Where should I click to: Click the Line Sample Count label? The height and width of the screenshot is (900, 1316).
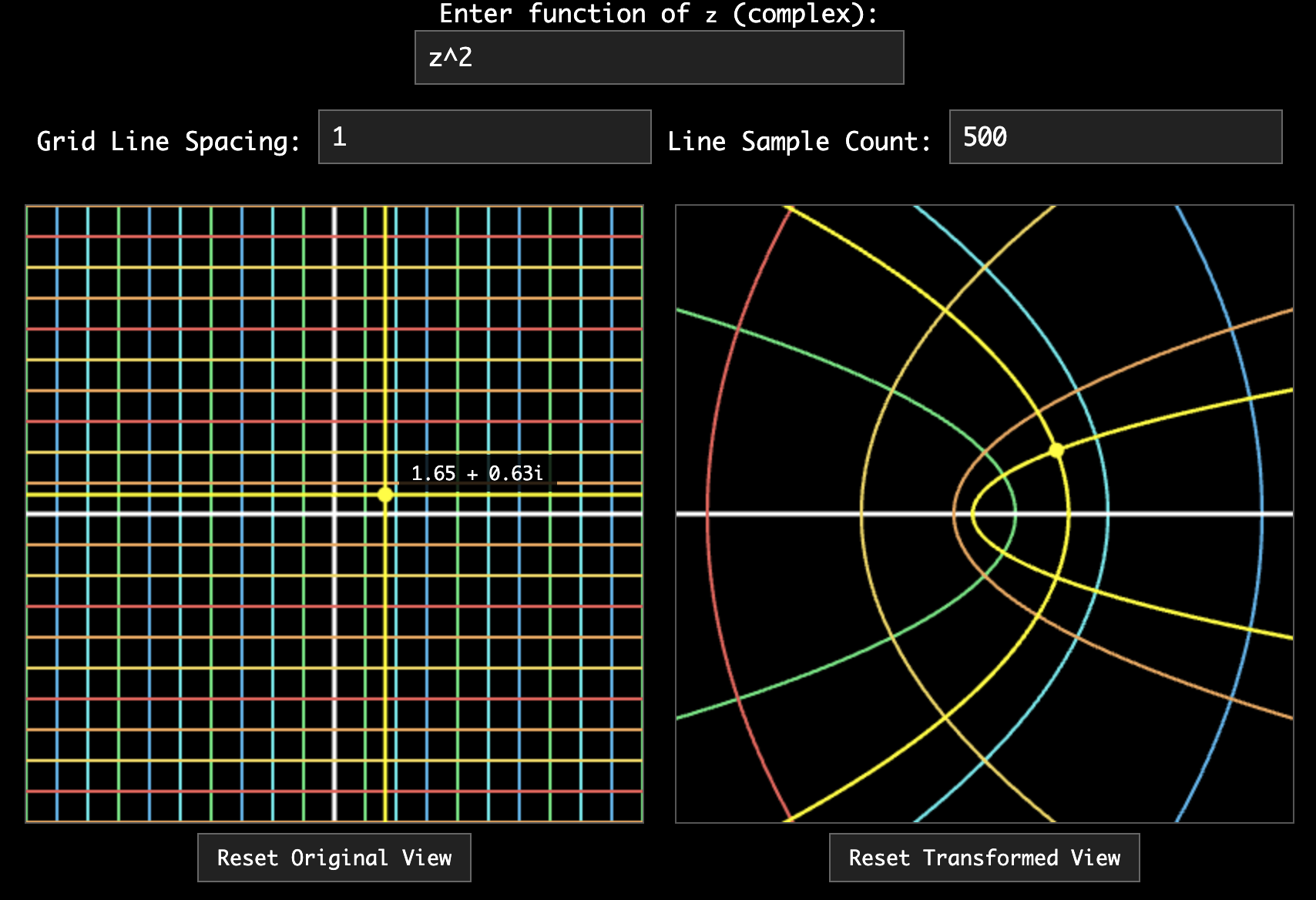tap(799, 142)
